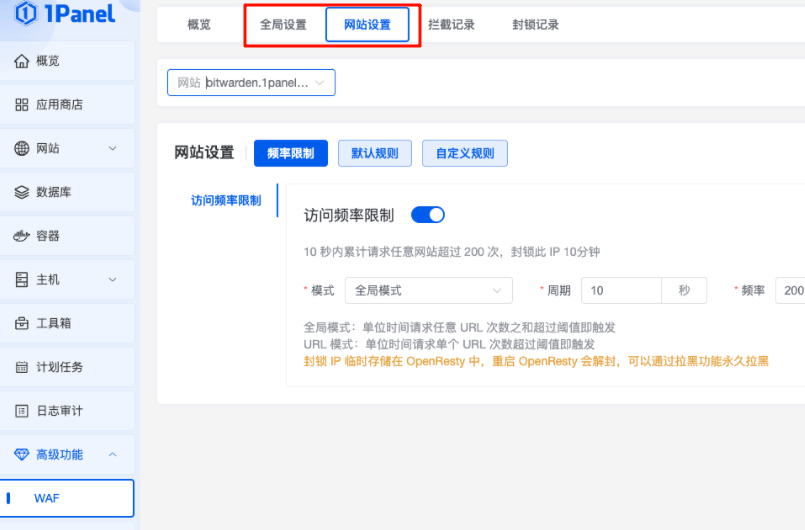Open the 网站 bitwarden.1panel selector dropdown

(x=251, y=83)
